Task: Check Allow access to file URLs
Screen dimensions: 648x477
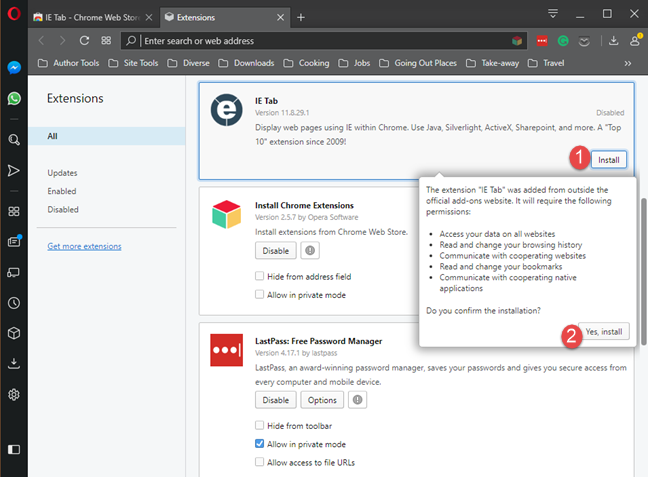Action: point(260,462)
